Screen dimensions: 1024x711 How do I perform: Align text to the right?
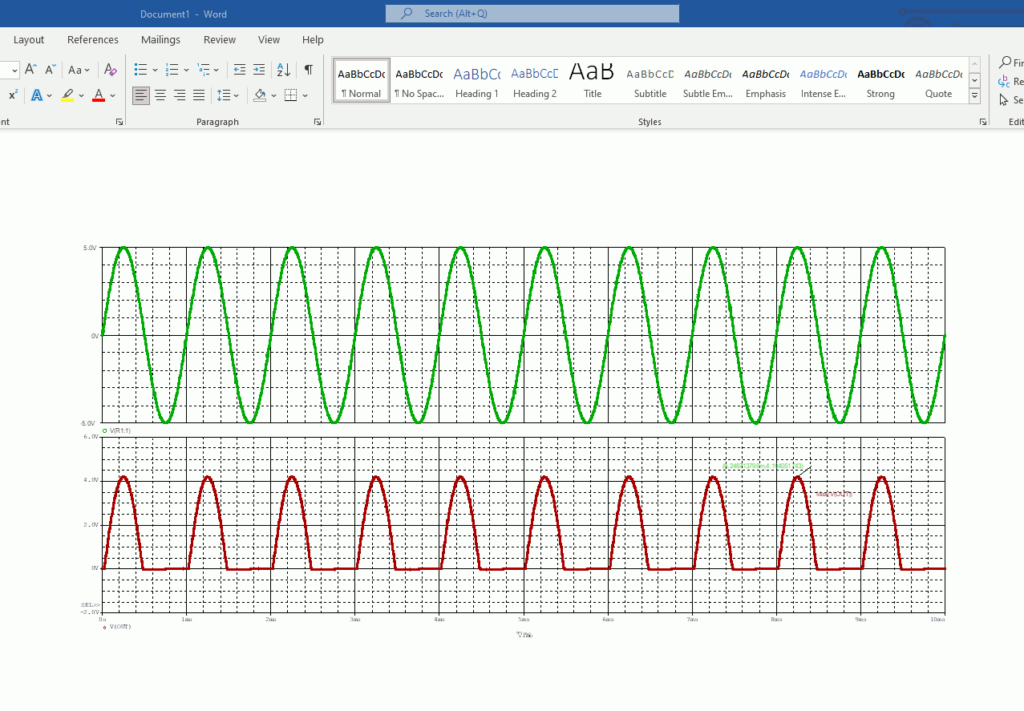(x=180, y=95)
